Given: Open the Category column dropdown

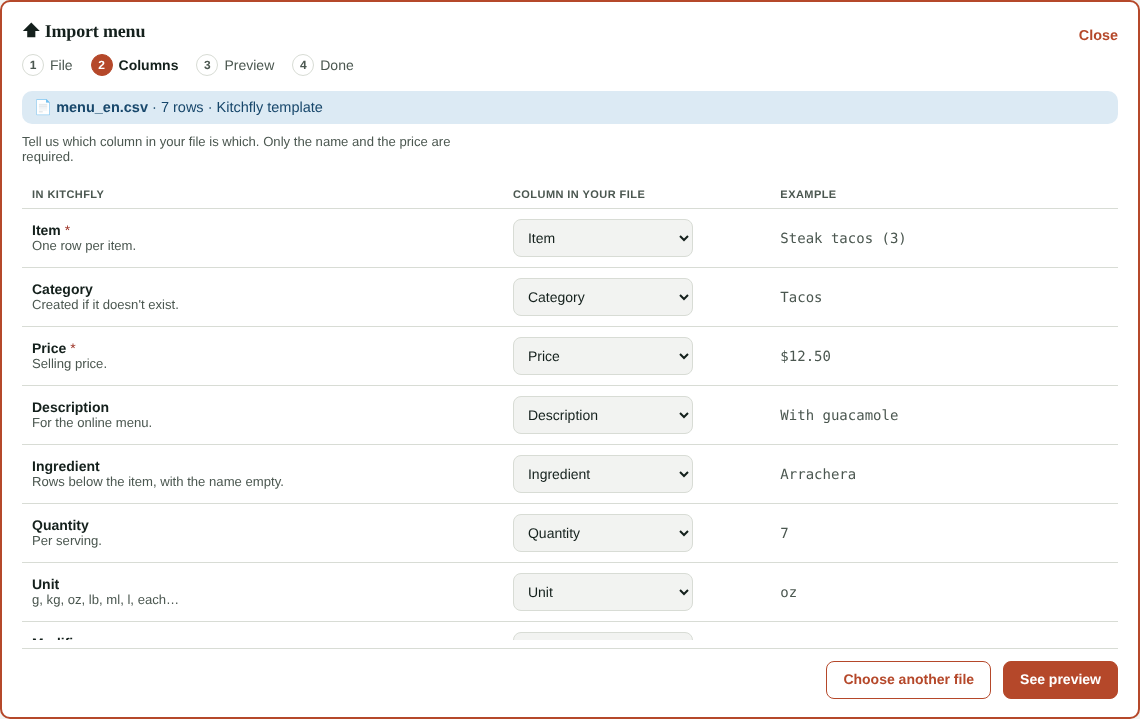Looking at the screenshot, I should coord(603,297).
